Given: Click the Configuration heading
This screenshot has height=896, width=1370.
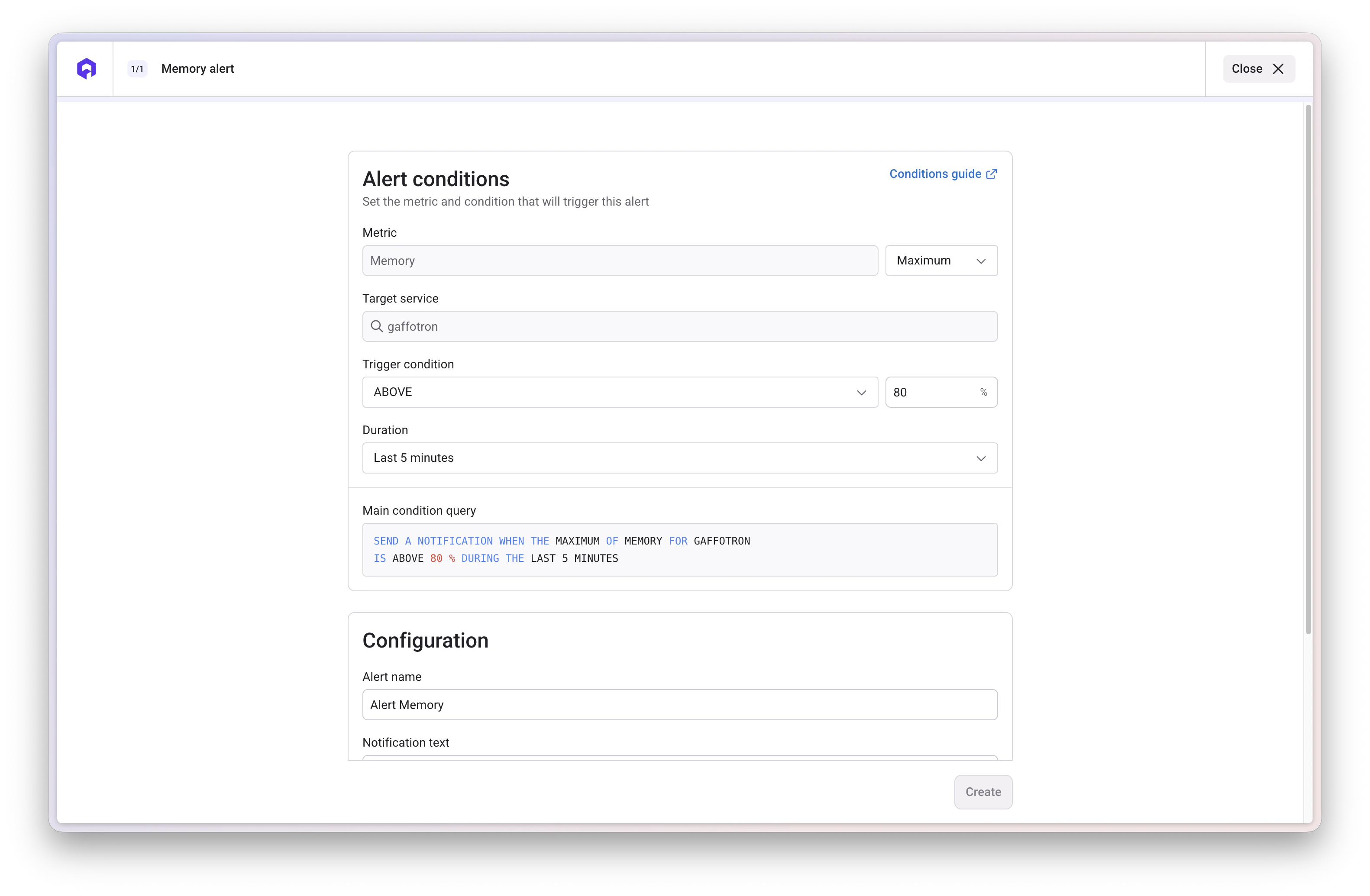Looking at the screenshot, I should 425,641.
